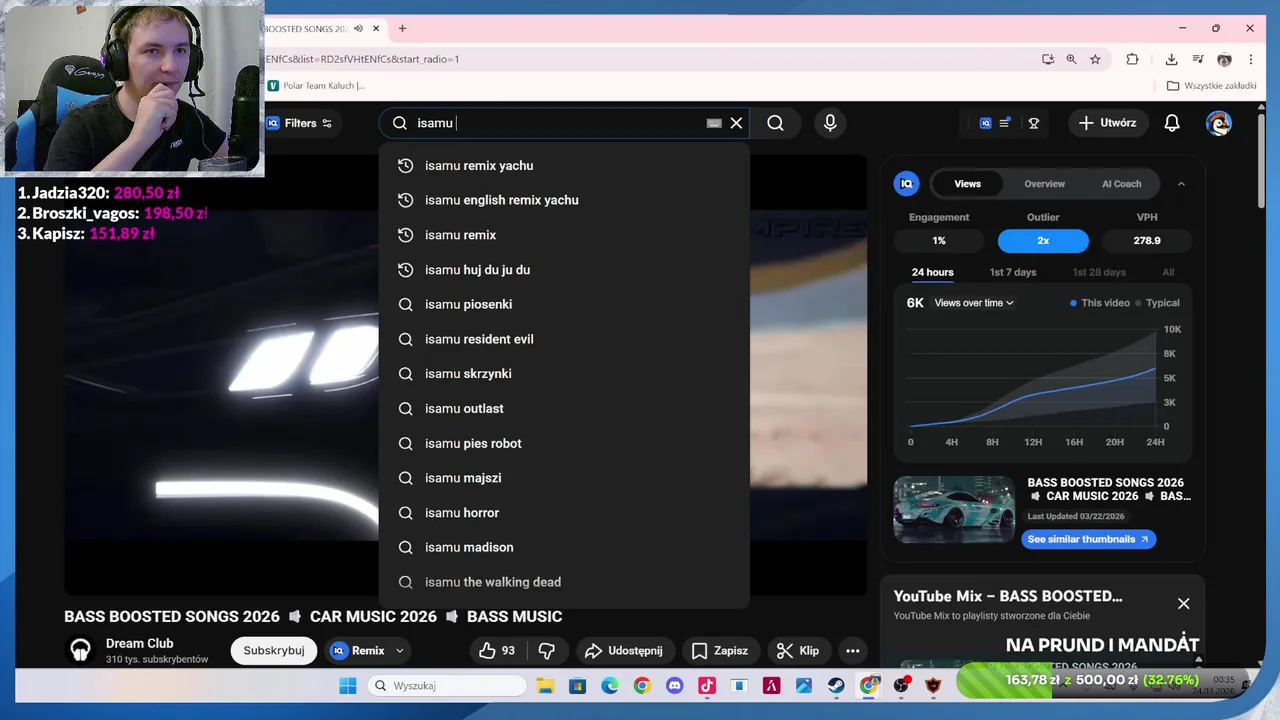The height and width of the screenshot is (720, 1280).
Task: Open more actions ellipsis under video
Action: pyautogui.click(x=852, y=650)
